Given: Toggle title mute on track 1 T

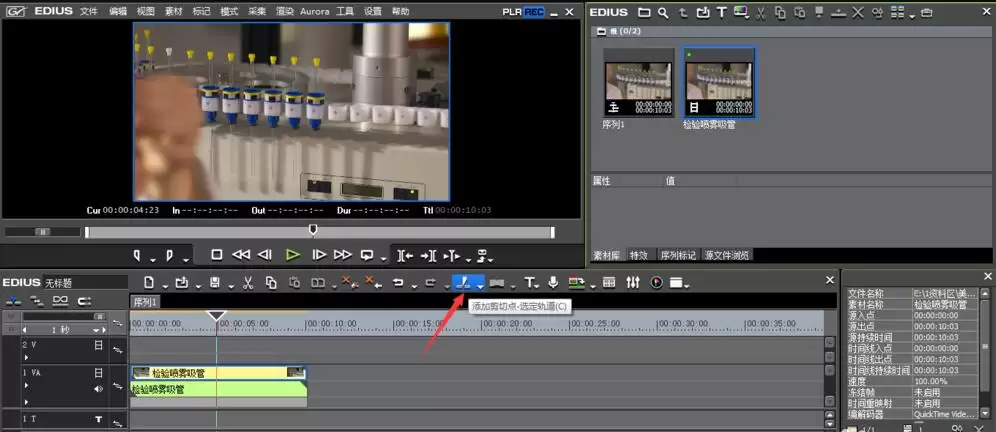Looking at the screenshot, I should 98,419.
